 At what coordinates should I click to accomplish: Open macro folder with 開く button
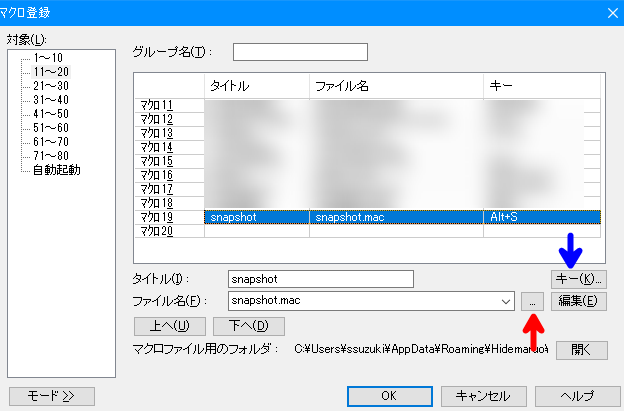click(x=582, y=350)
